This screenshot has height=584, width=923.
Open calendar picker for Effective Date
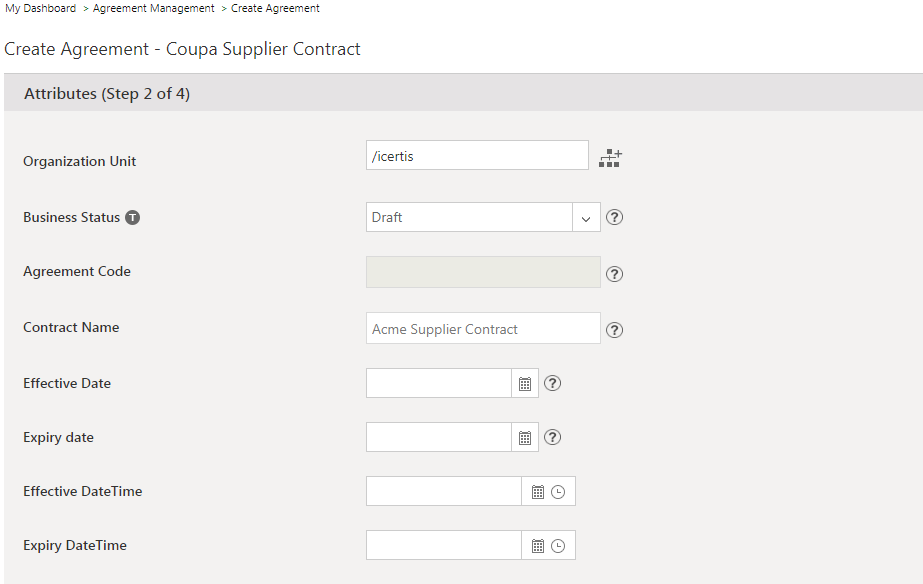click(x=525, y=384)
